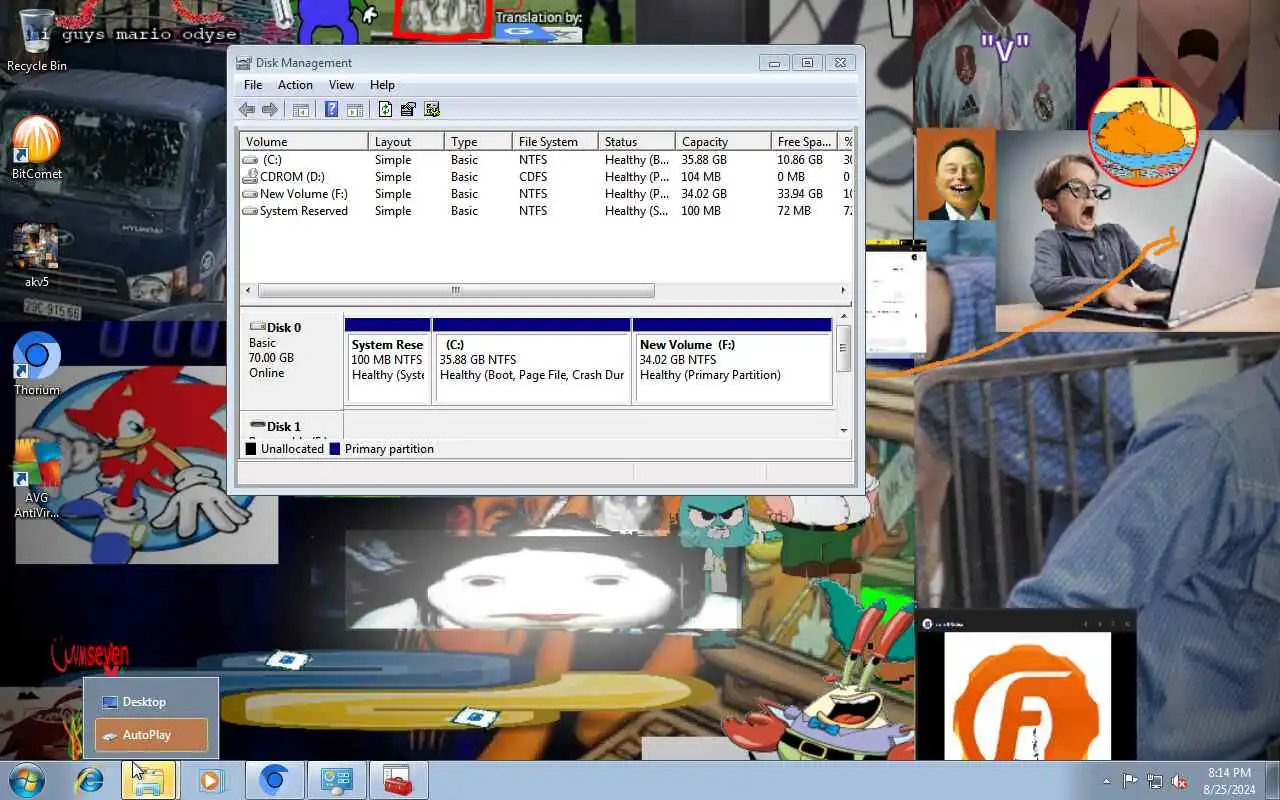Open the Action menu
Image resolution: width=1280 pixels, height=800 pixels.
295,85
